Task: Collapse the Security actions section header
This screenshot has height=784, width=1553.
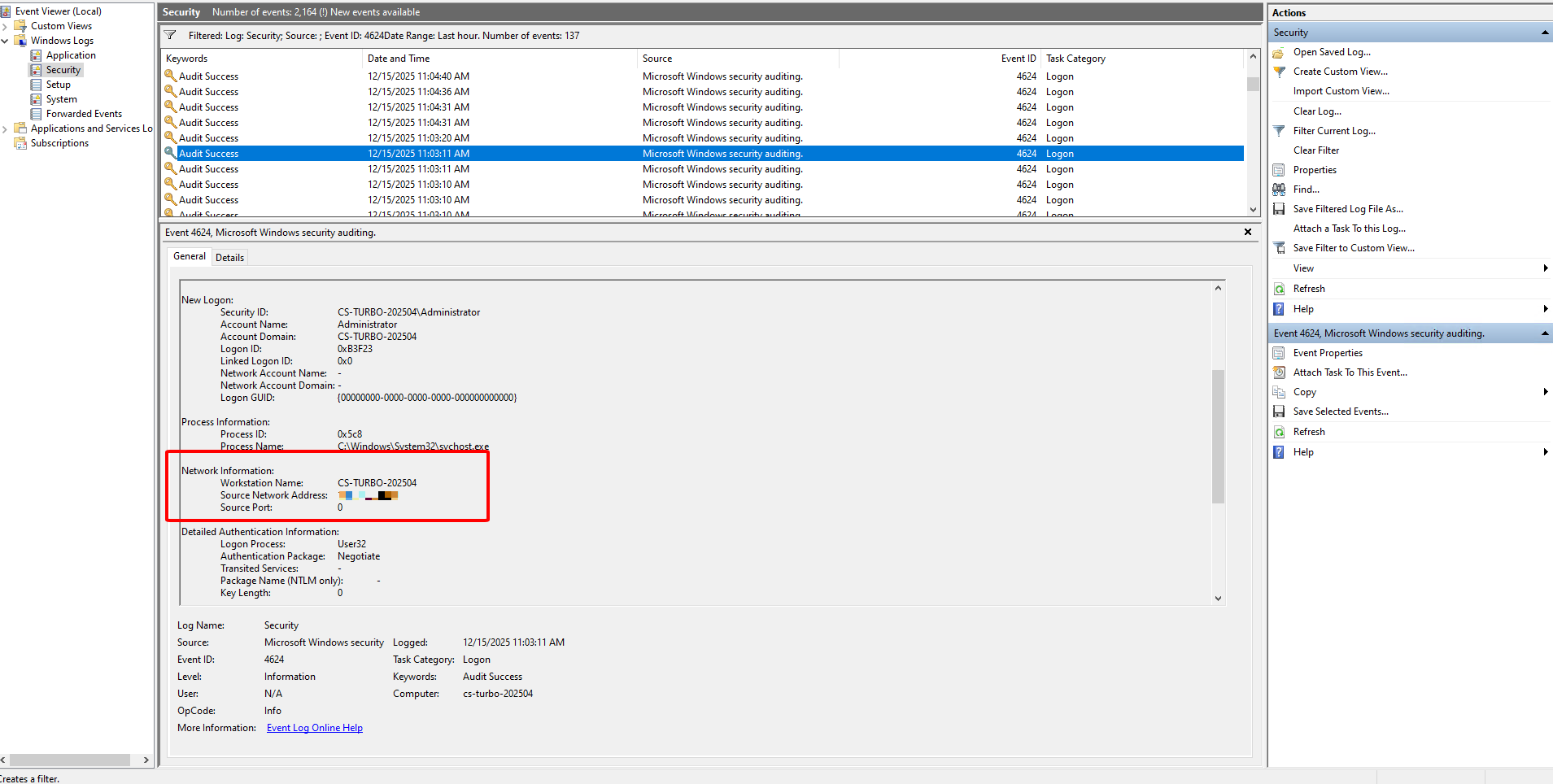Action: pyautogui.click(x=1545, y=32)
